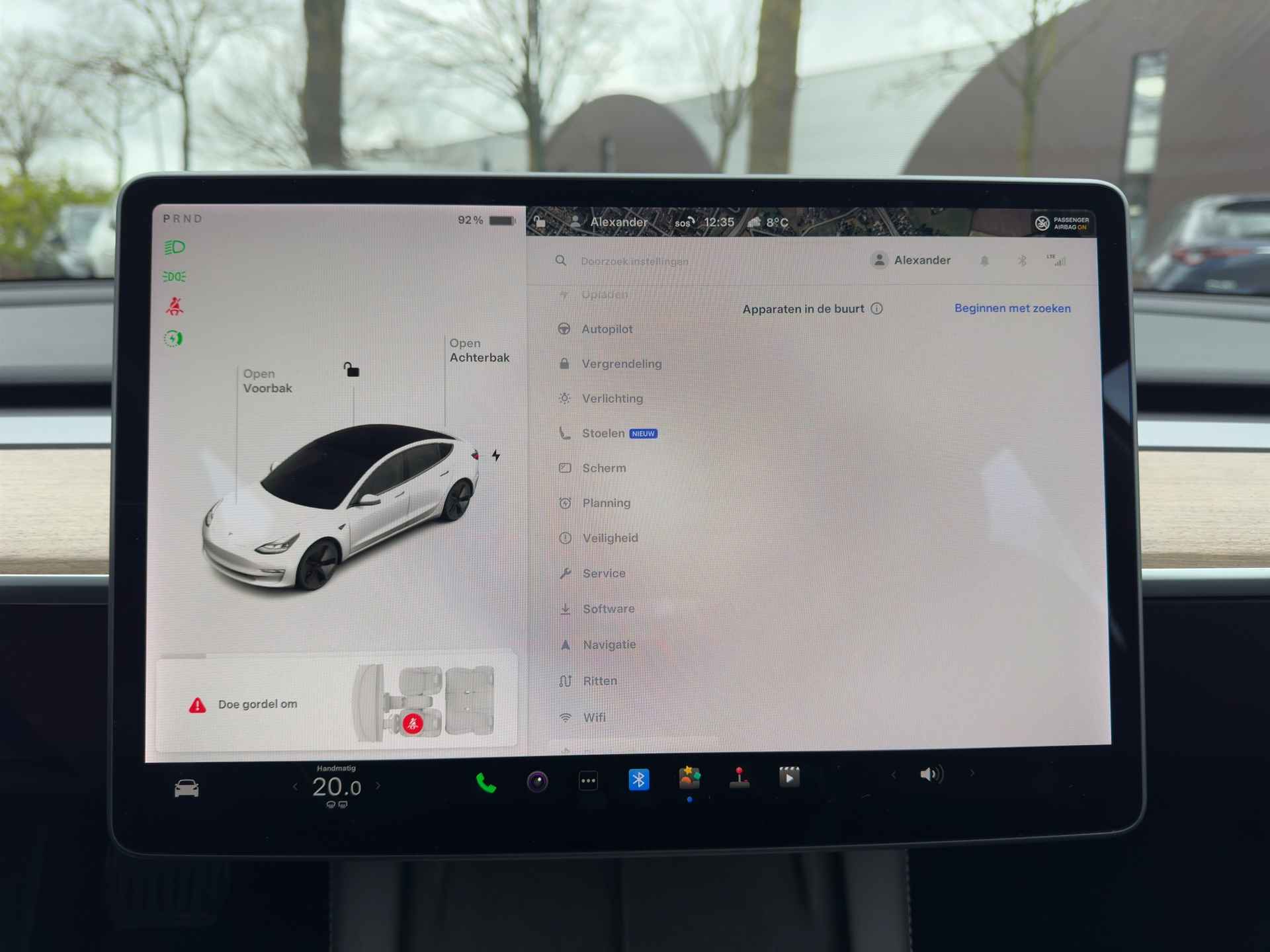This screenshot has height=952, width=1270.
Task: Select Verlichting (lighting) settings
Action: tap(610, 398)
